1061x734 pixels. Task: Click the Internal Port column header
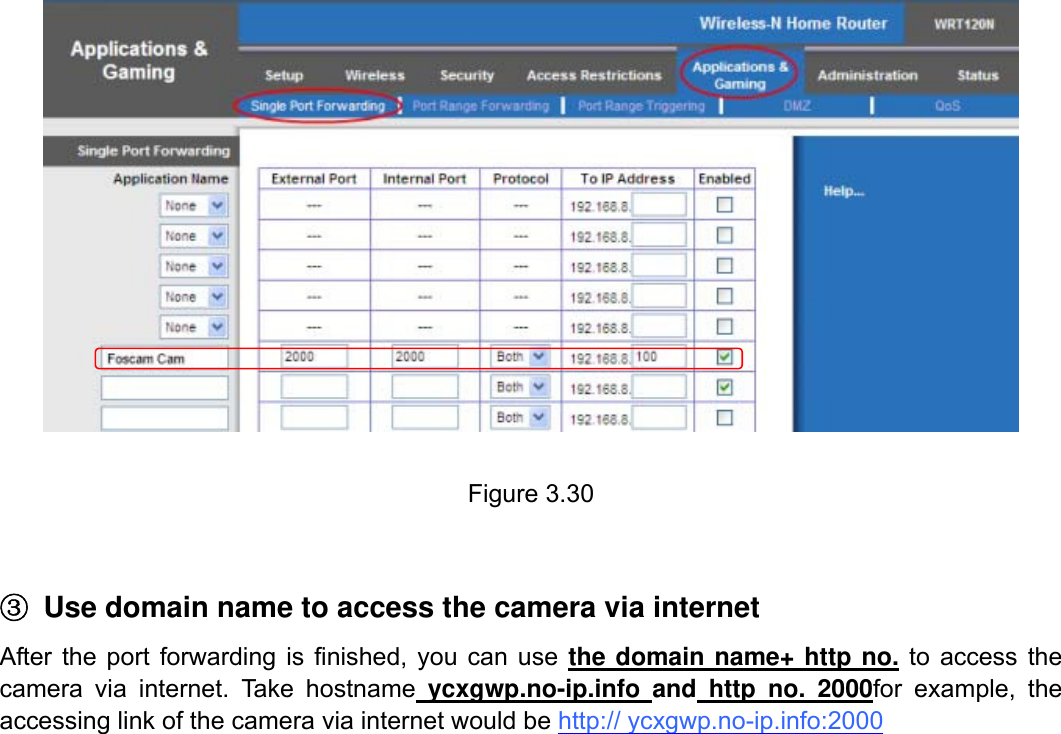(424, 179)
